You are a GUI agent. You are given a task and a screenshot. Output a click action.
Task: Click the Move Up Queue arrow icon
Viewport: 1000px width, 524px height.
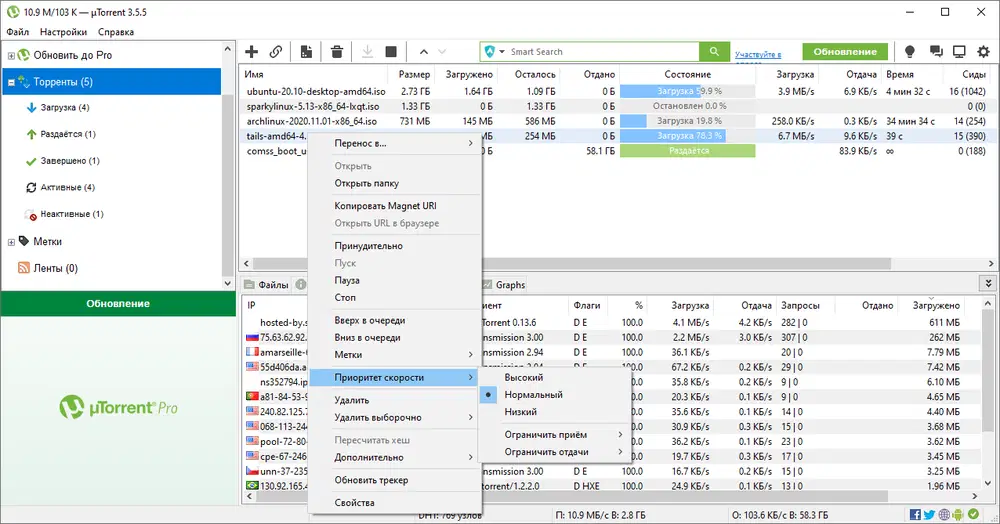coord(423,52)
